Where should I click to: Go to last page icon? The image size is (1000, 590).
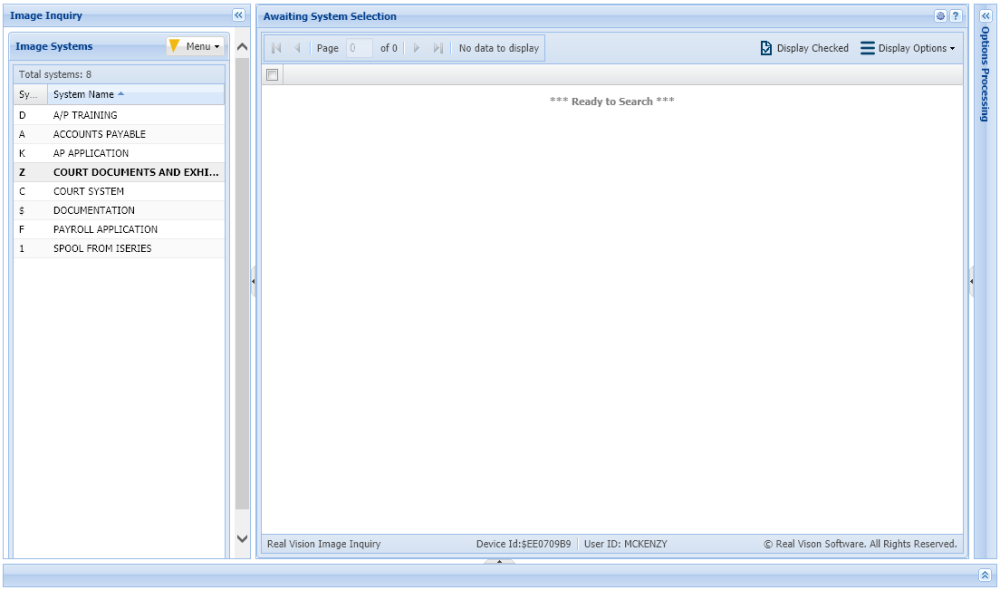coord(438,48)
